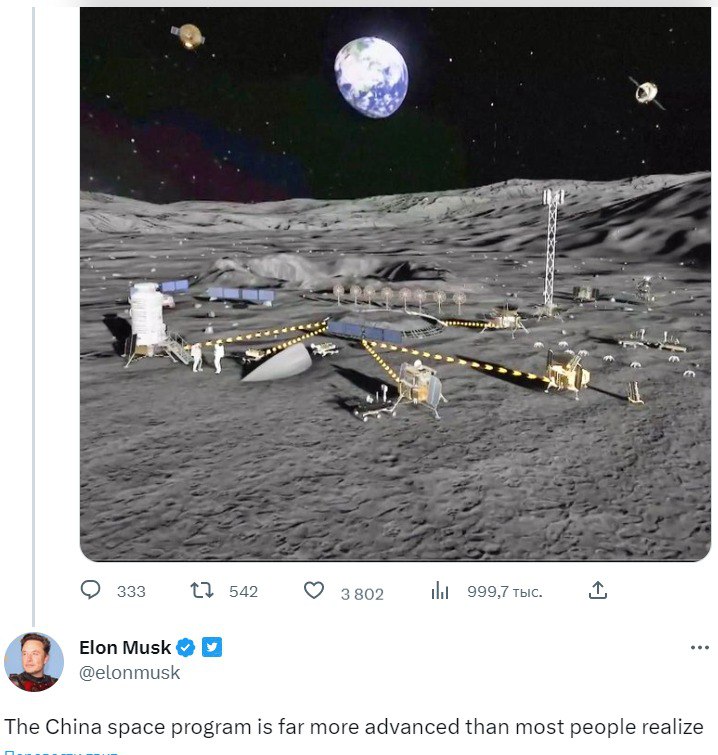Open view analytics bar chart icon
Image resolution: width=718 pixels, height=755 pixels.
[440, 591]
